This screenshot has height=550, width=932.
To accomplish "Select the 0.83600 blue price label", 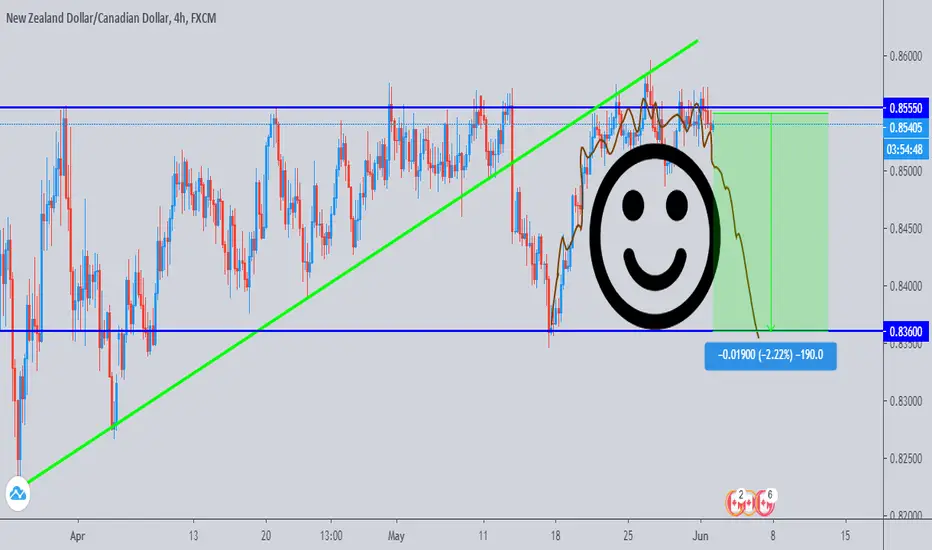I will click(x=906, y=331).
